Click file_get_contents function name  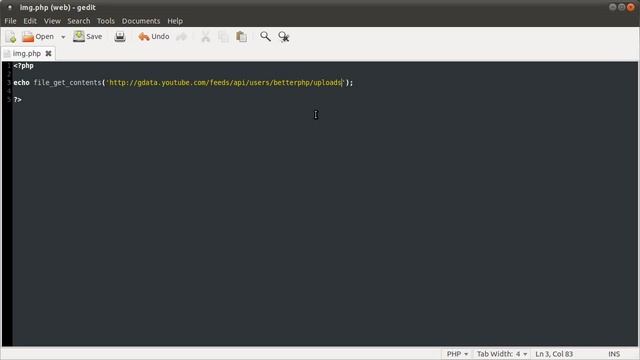pyautogui.click(x=67, y=83)
